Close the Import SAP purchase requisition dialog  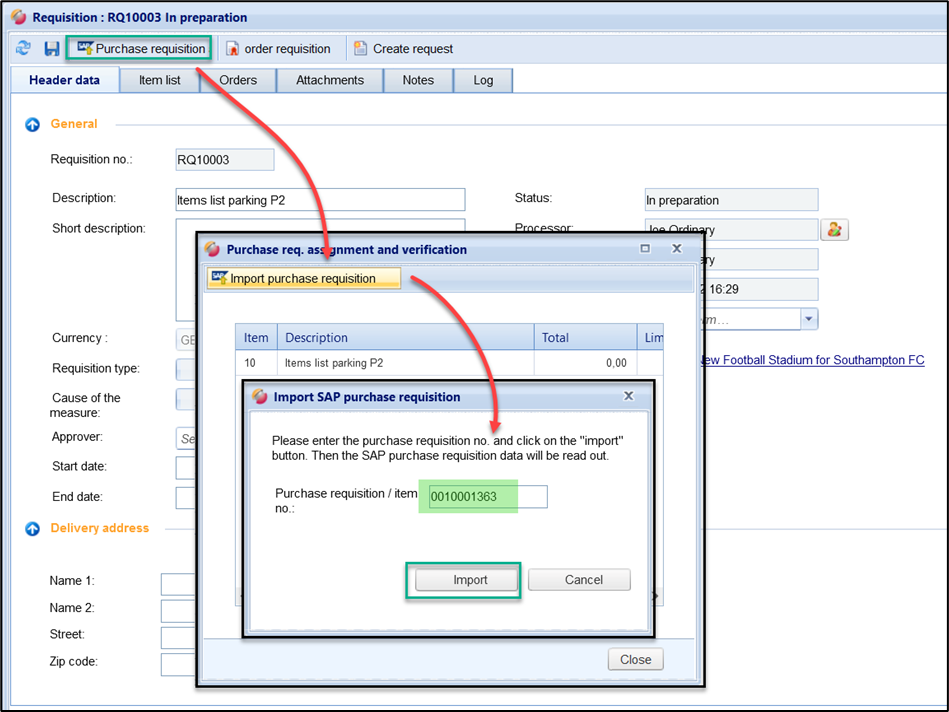[629, 396]
